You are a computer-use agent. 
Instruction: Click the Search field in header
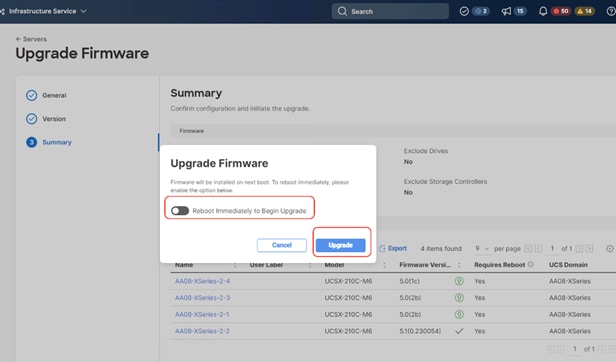coord(390,11)
